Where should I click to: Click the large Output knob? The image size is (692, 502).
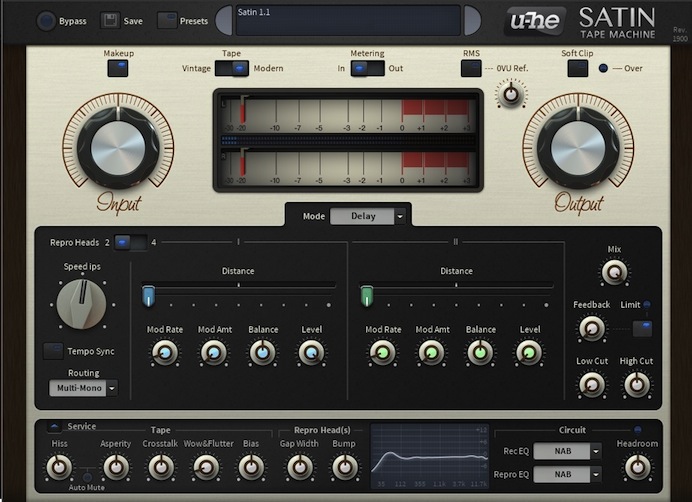click(578, 148)
